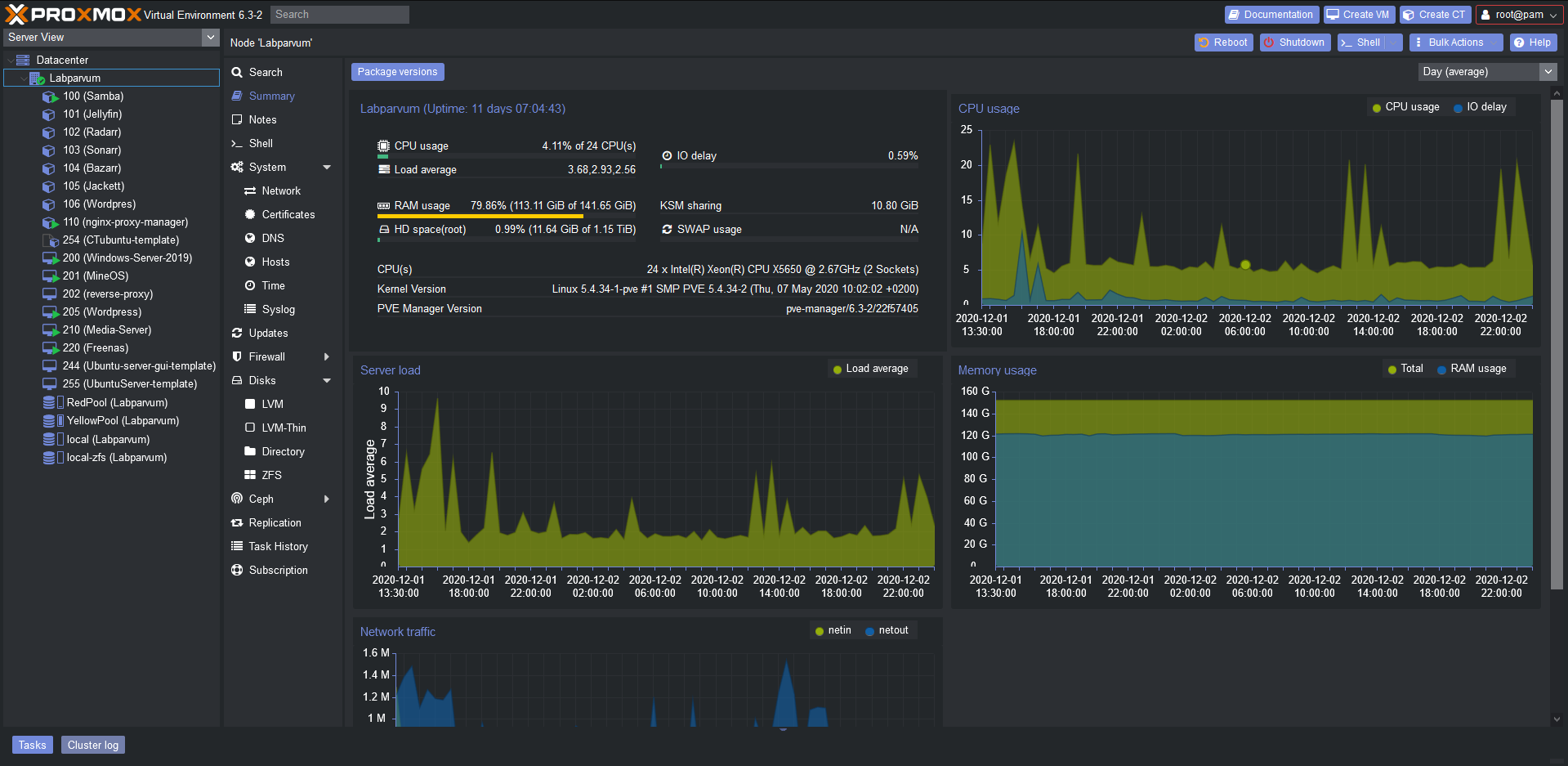
Task: Open the Hosts menu item
Action: click(282, 262)
